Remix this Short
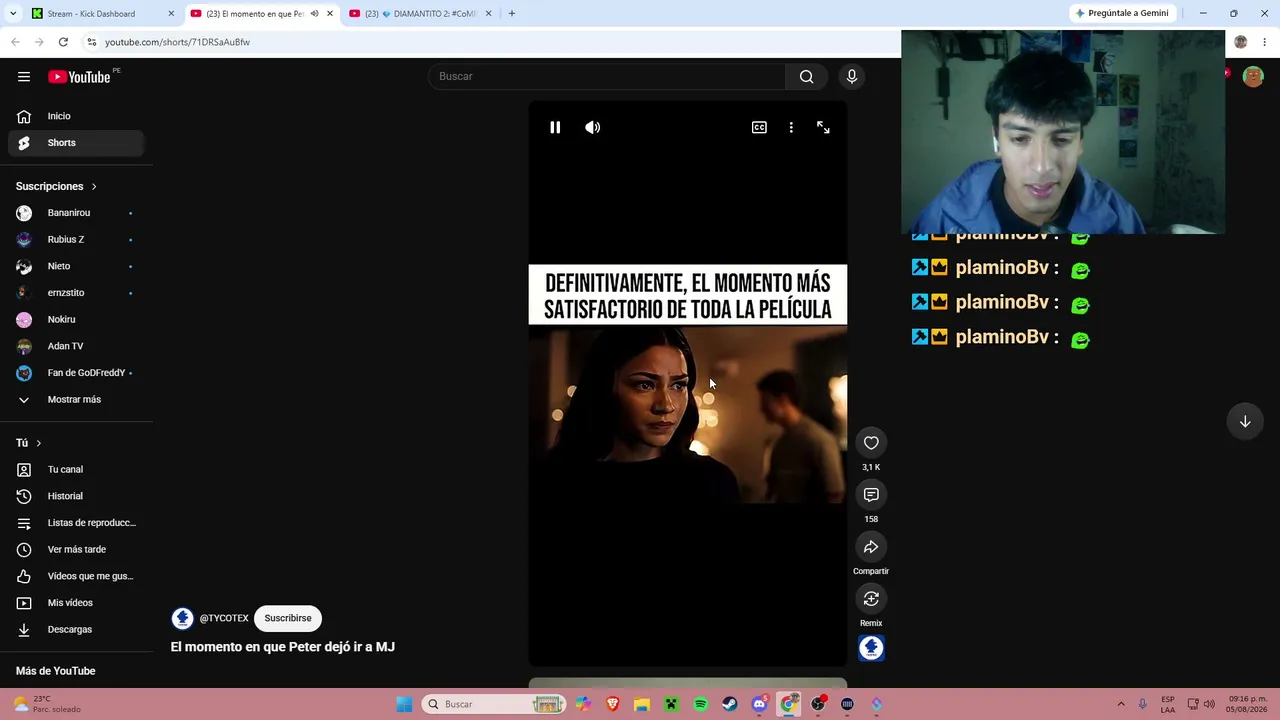Viewport: 1280px width, 720px height. [x=871, y=599]
